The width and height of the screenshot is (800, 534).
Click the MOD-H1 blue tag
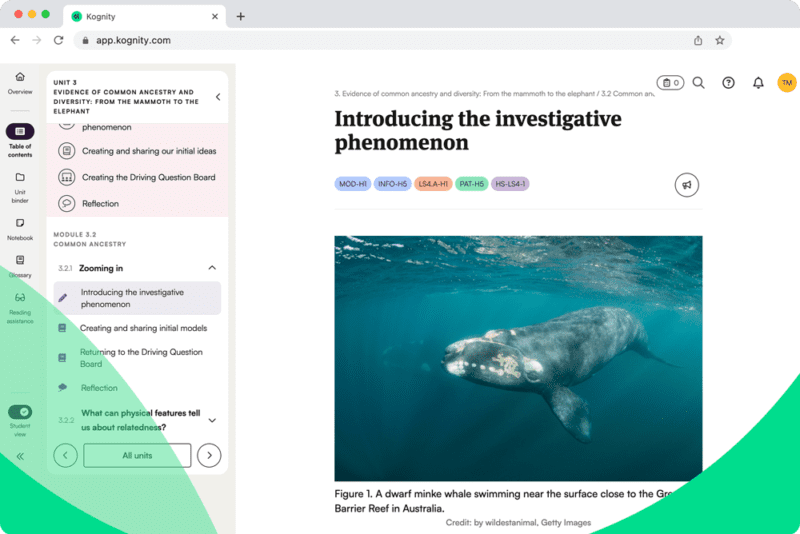[352, 184]
